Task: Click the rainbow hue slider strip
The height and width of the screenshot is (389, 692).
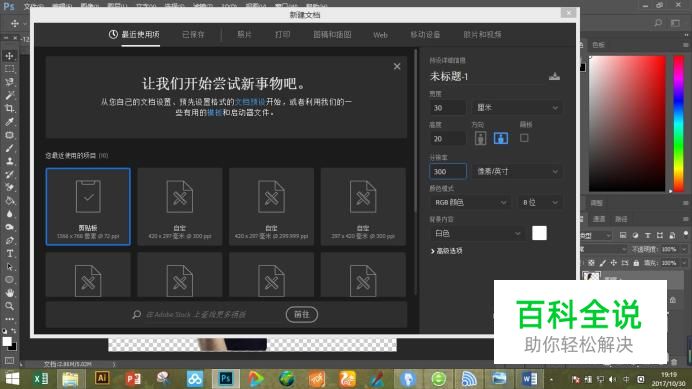Action: pyautogui.click(x=678, y=124)
